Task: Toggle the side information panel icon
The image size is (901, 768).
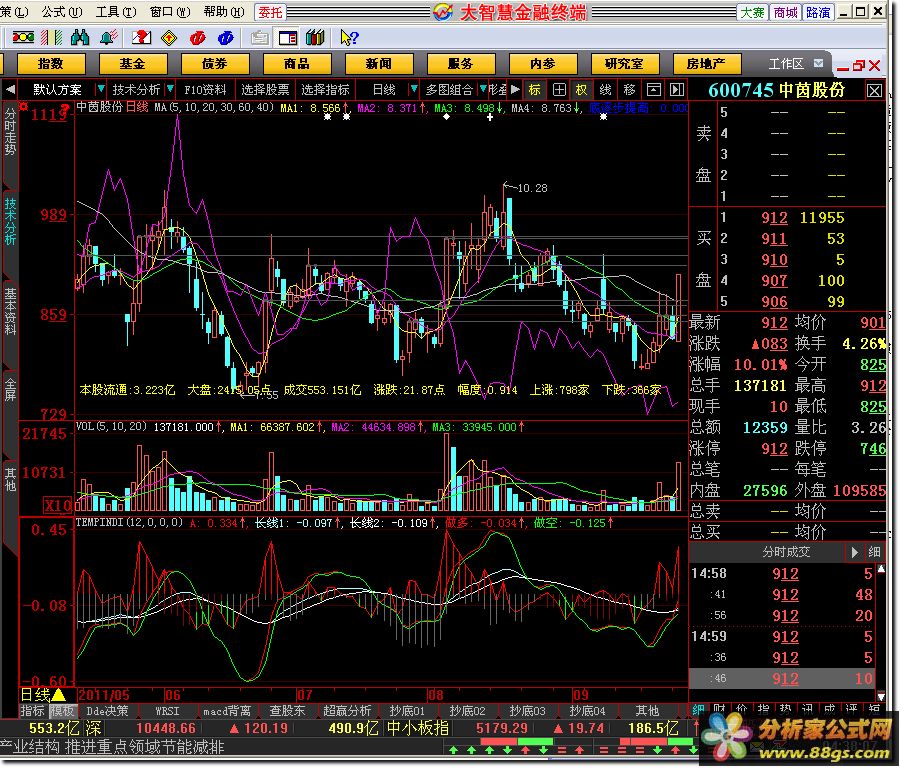Action: click(x=287, y=38)
